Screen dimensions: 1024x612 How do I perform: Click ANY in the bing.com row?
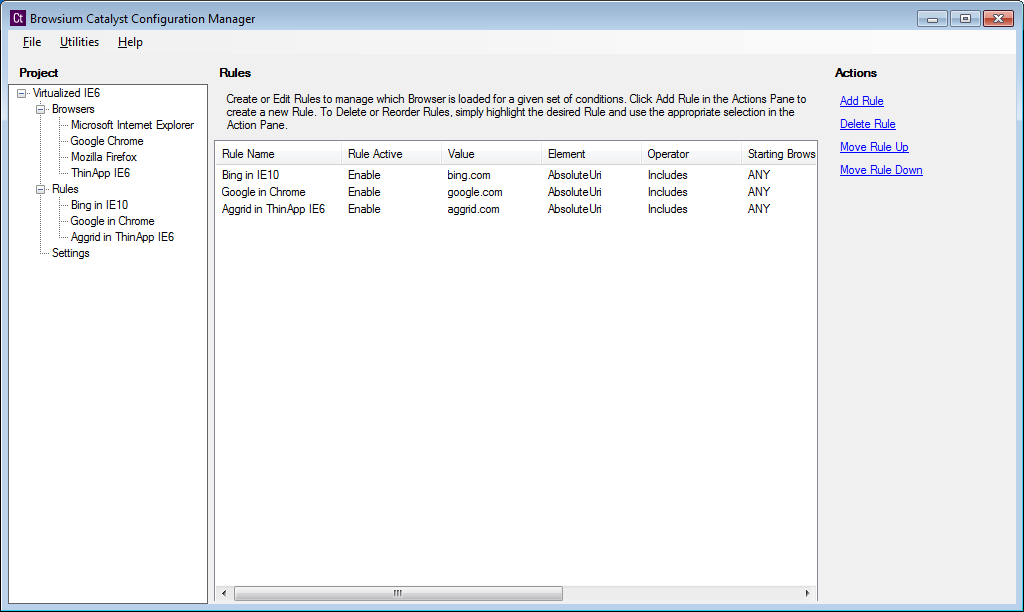point(759,175)
